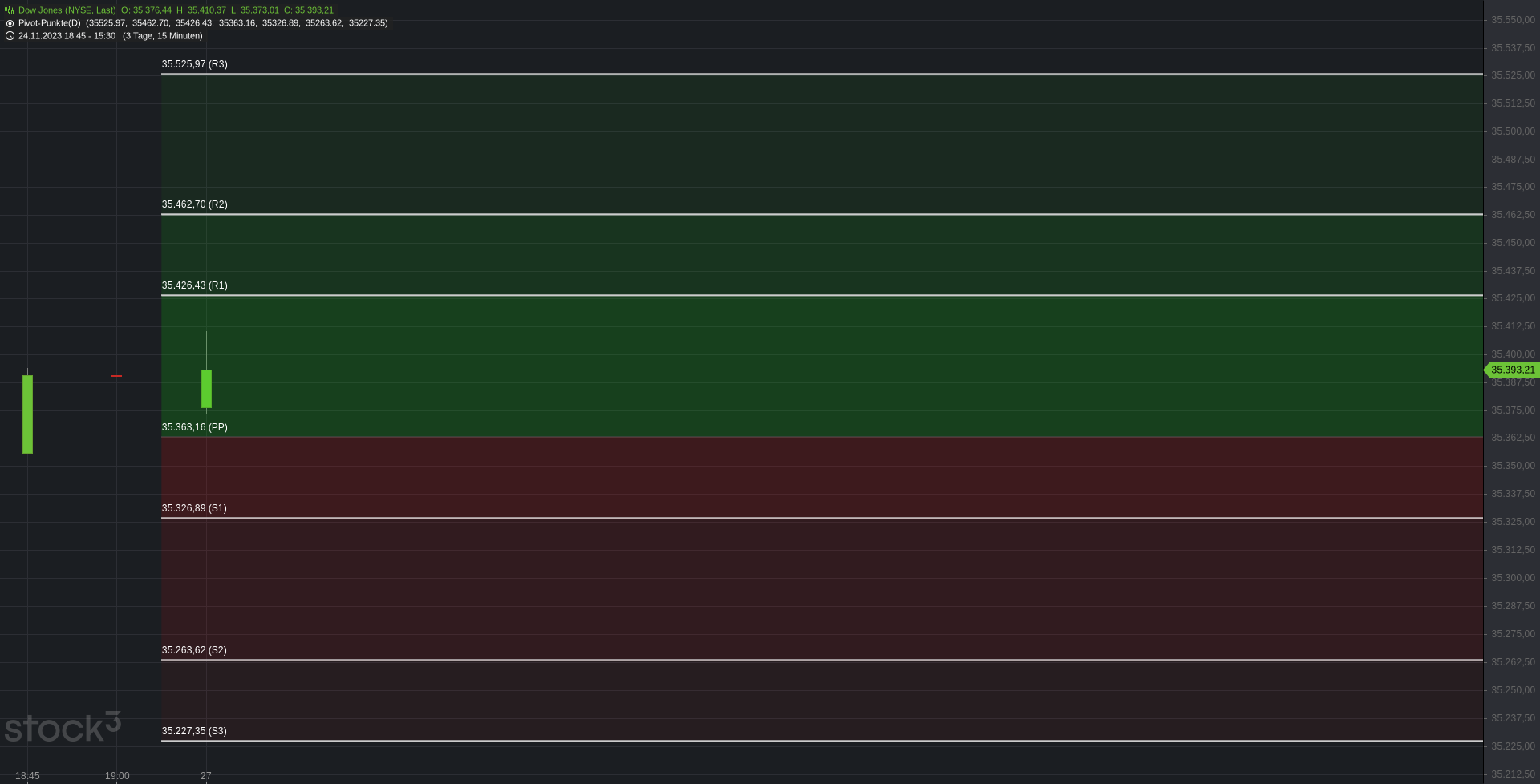Click the stock3 watermark logo
The width and height of the screenshot is (1540, 784).
point(63,727)
